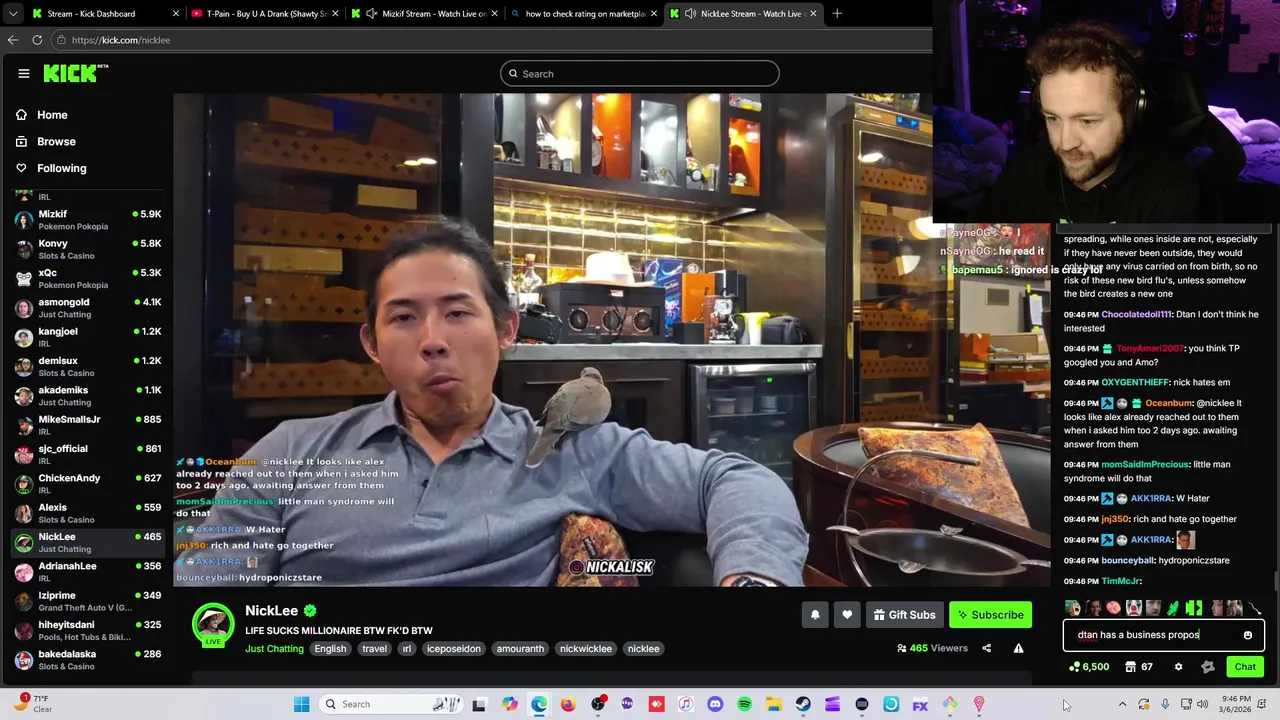The height and width of the screenshot is (720, 1280).
Task: Open bakedalaska channel in sidebar
Action: [x=87, y=660]
